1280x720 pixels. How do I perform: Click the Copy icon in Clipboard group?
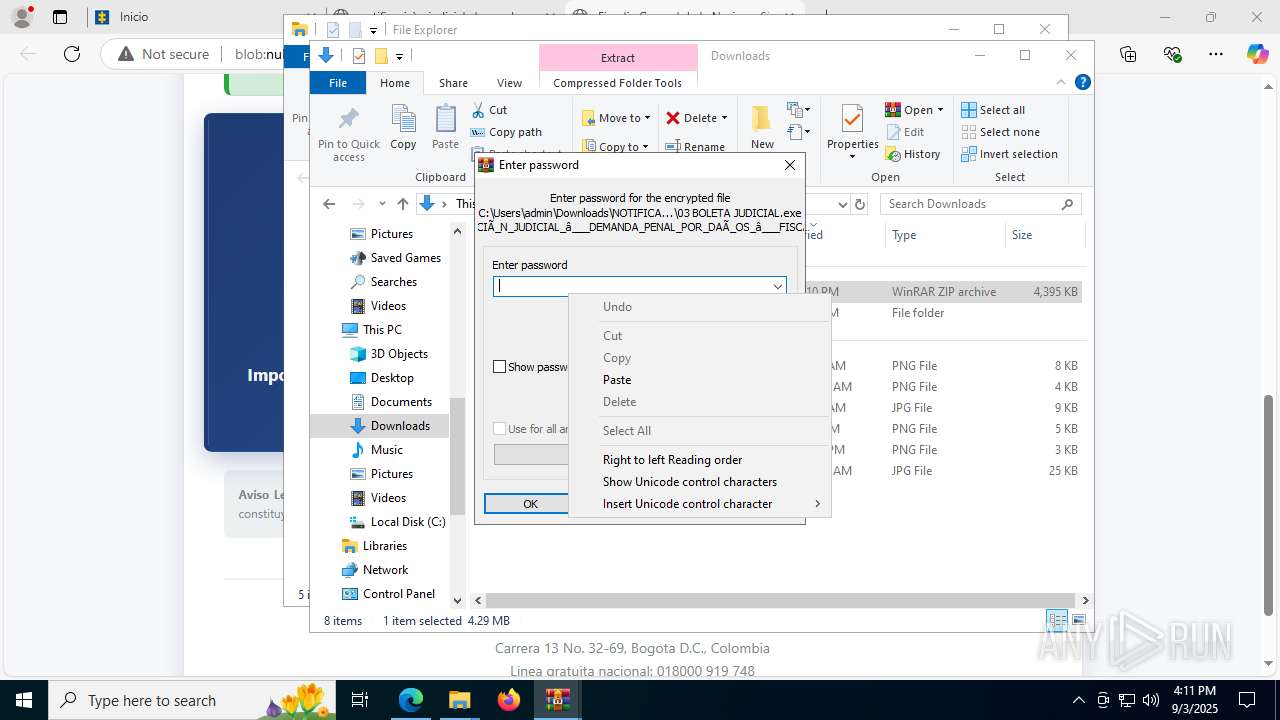click(403, 120)
